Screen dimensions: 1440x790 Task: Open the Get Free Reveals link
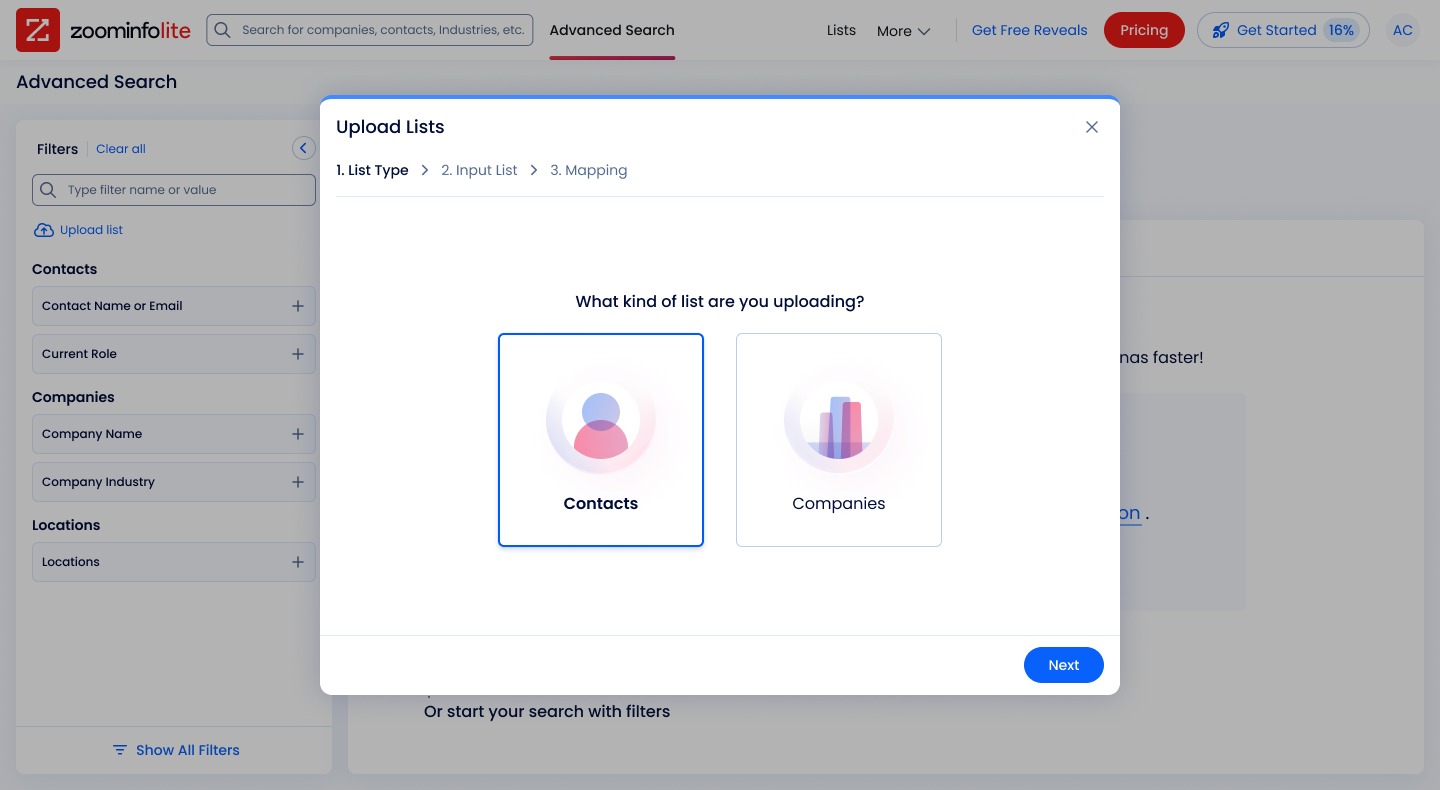coord(1029,30)
